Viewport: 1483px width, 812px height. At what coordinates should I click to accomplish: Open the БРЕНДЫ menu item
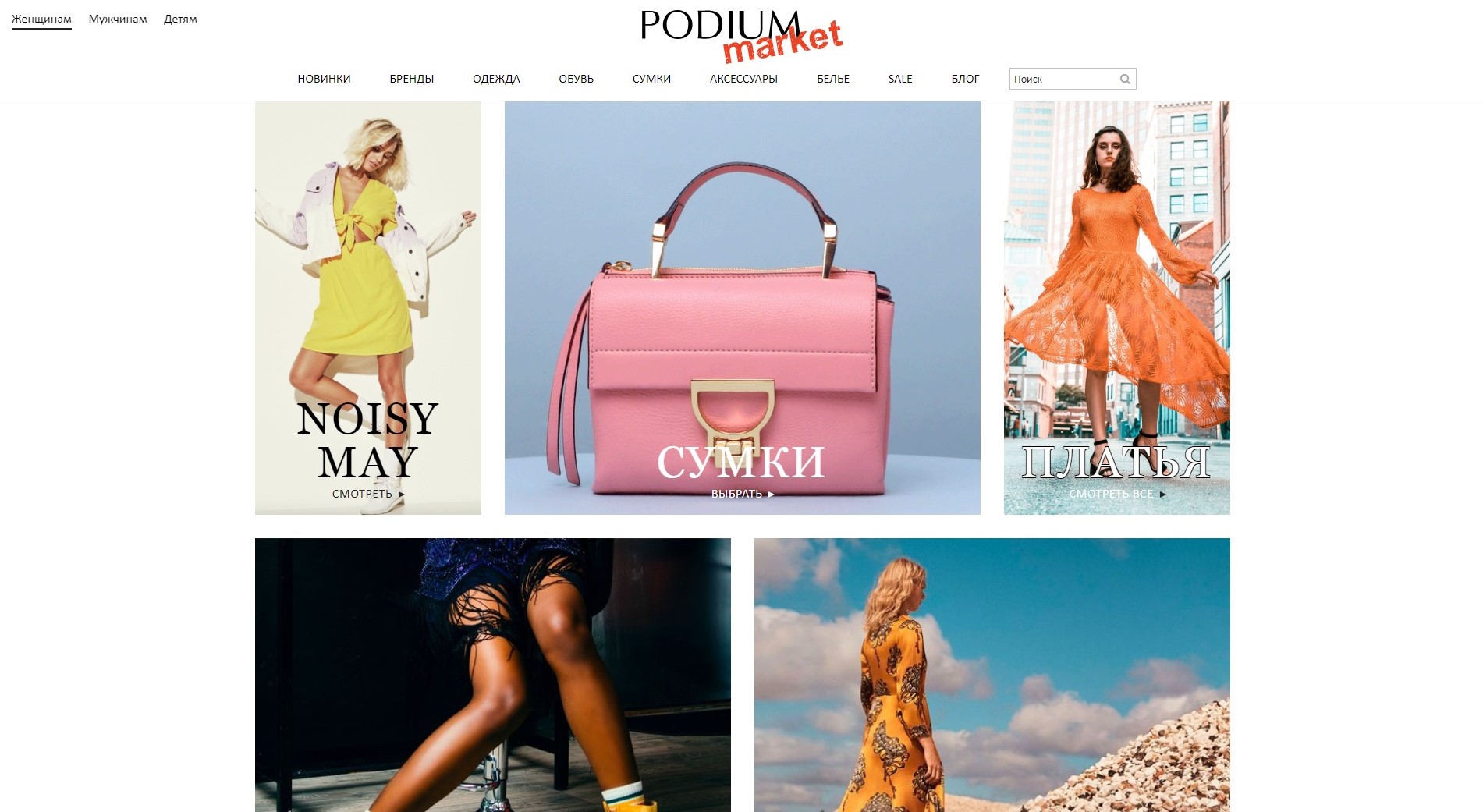click(x=412, y=79)
